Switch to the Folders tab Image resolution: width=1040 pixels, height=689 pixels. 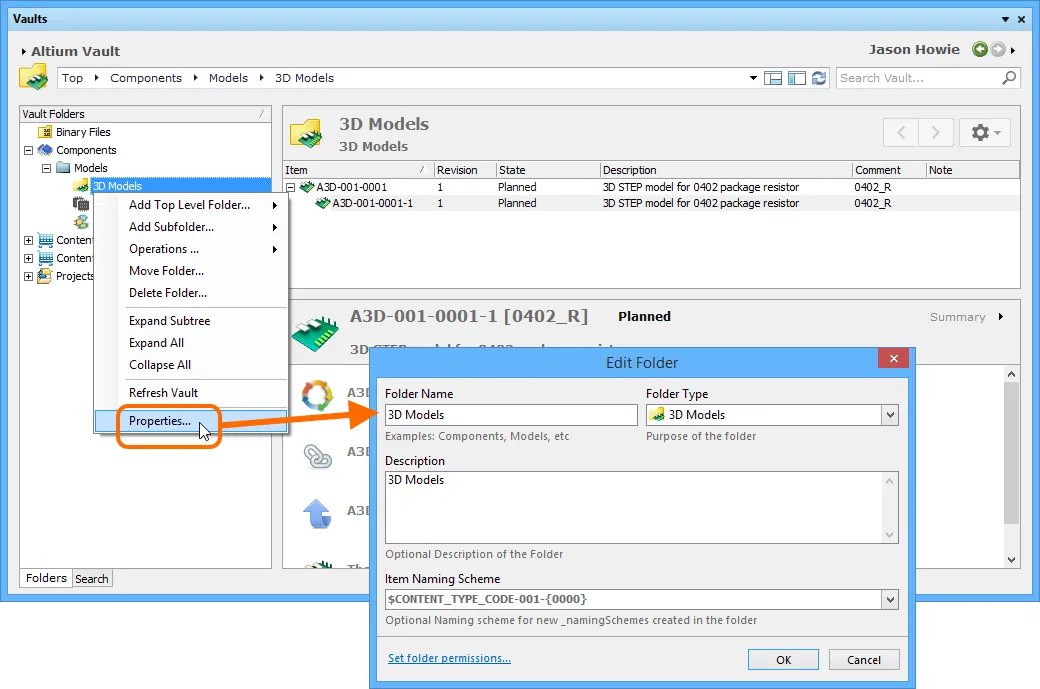[46, 578]
